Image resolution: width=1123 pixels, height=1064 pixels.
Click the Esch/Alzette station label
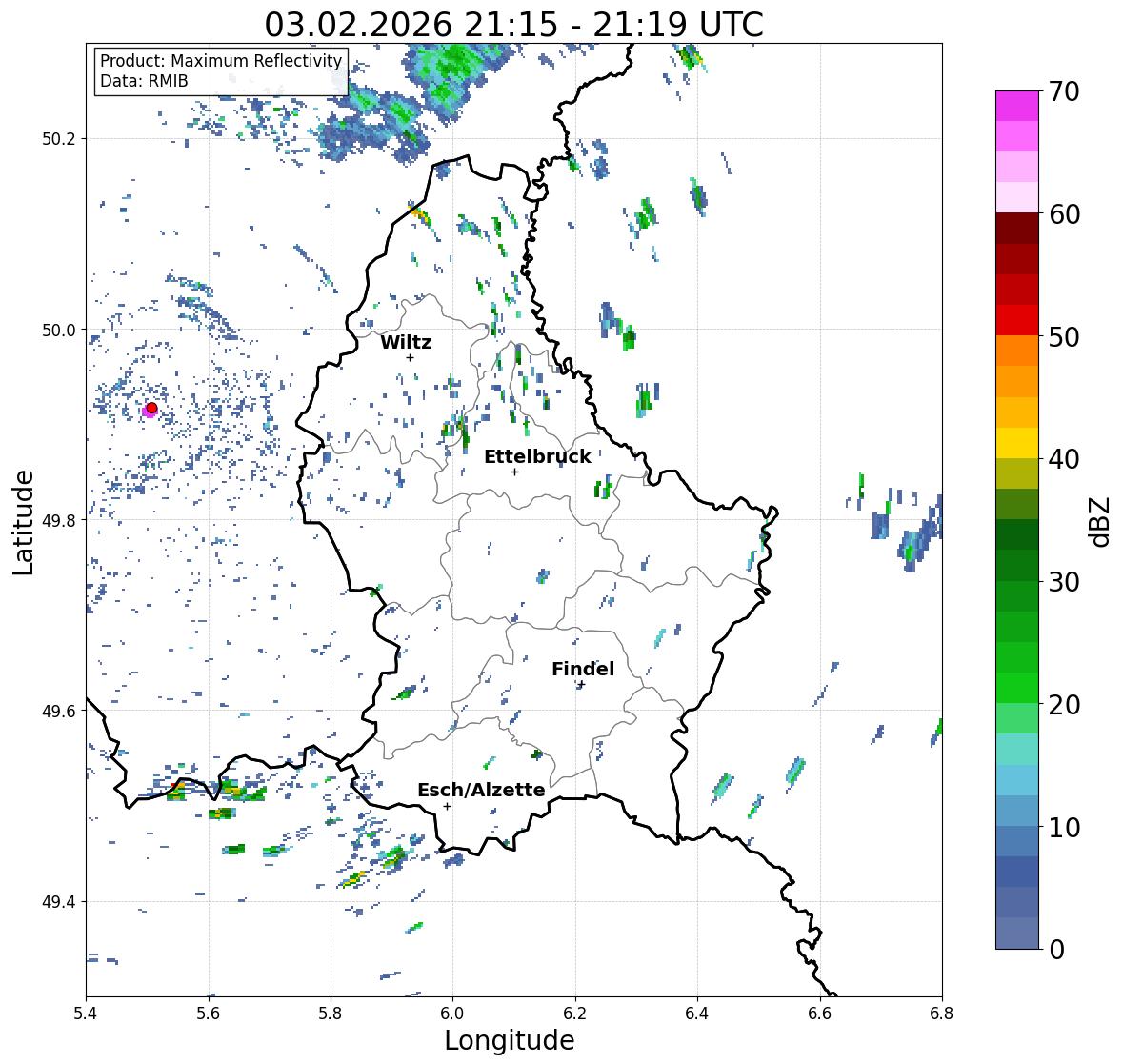[481, 790]
